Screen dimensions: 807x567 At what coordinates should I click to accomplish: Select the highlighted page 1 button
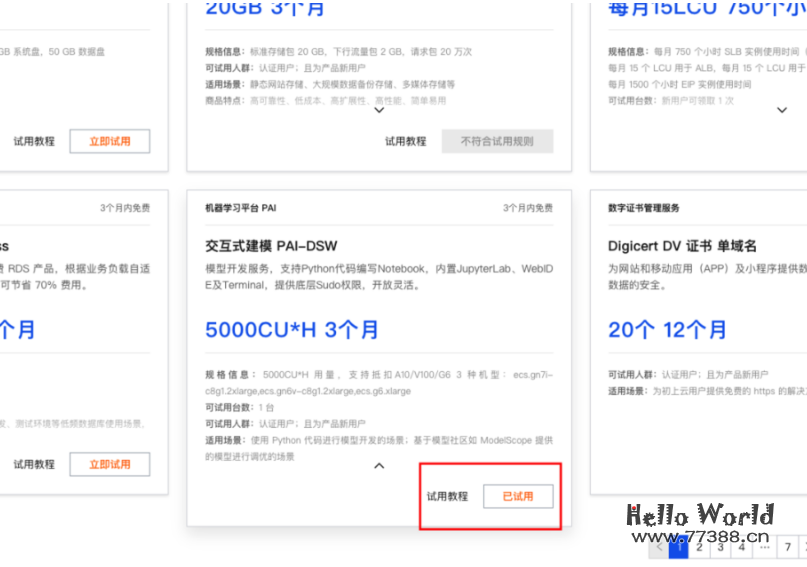point(678,547)
